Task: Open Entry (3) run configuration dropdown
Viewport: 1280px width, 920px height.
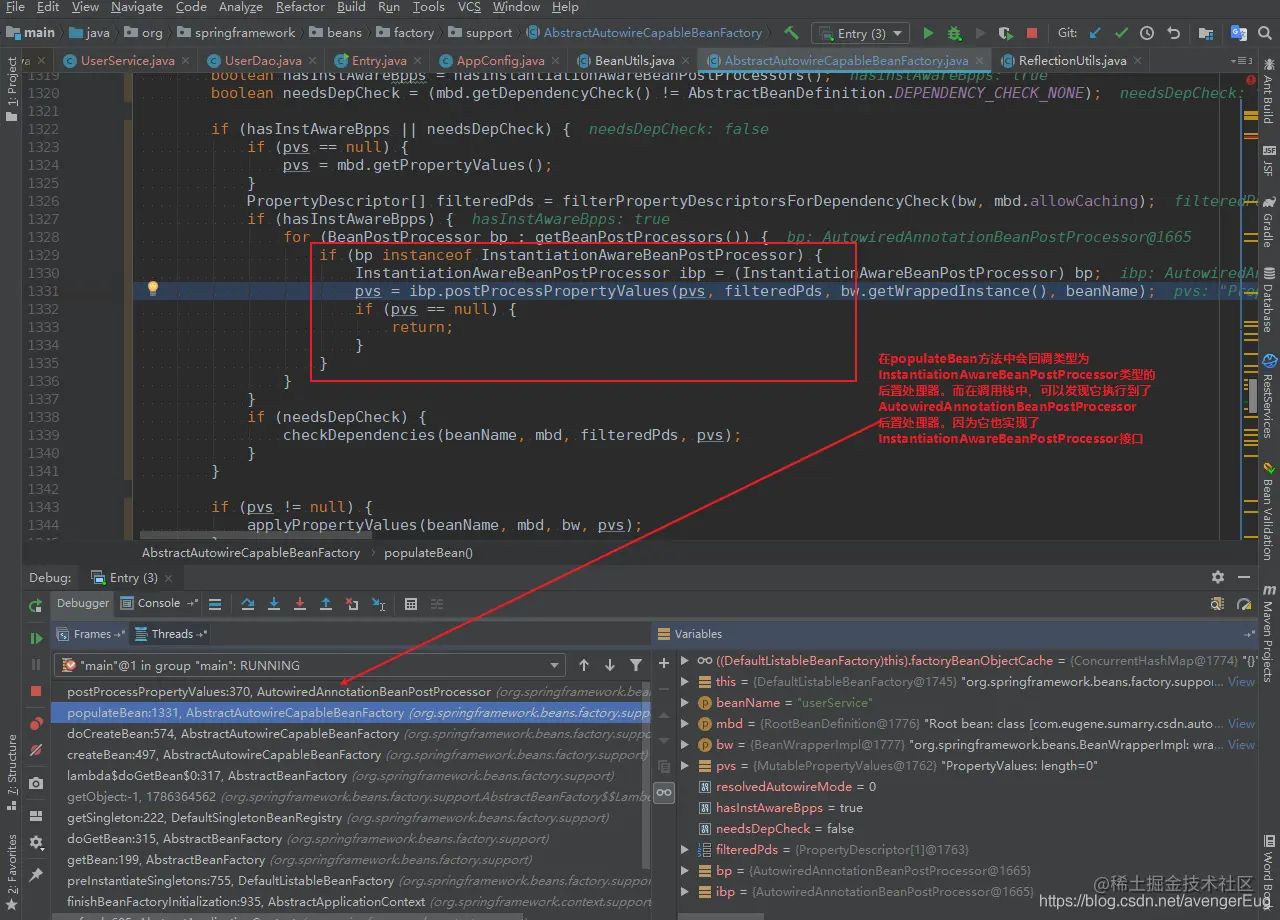Action: 861,33
